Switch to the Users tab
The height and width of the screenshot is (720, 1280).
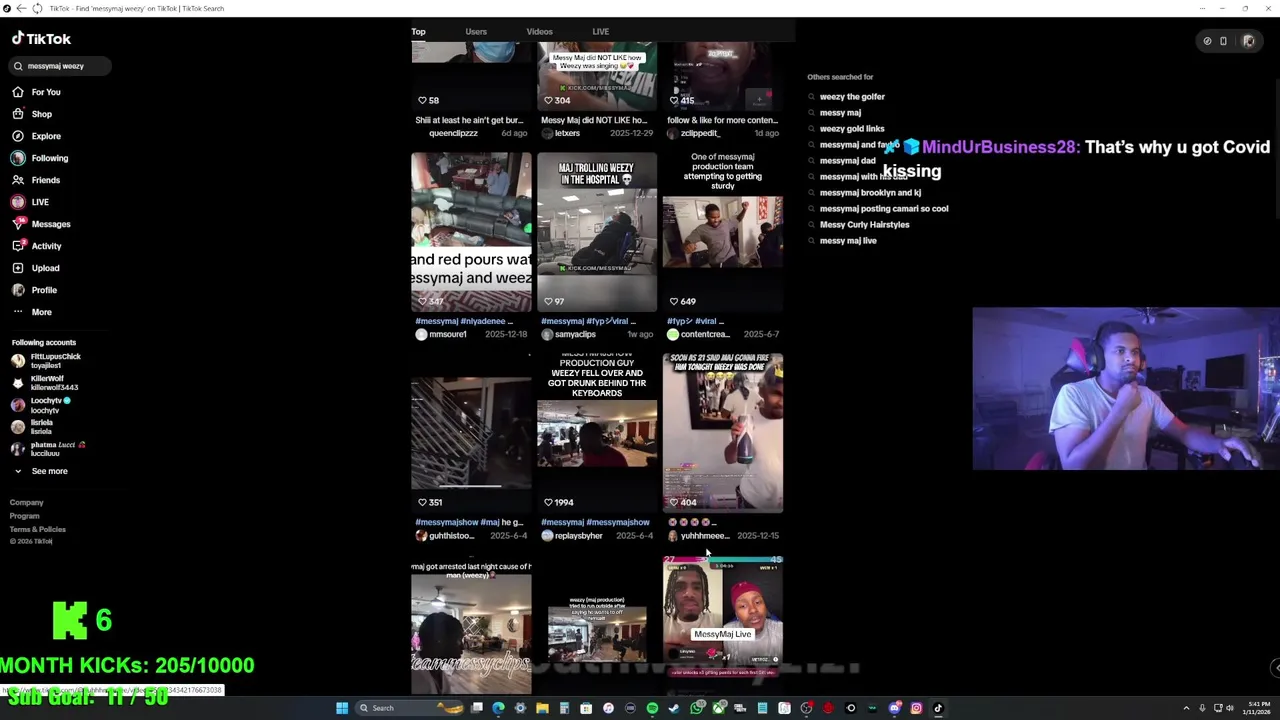pyautogui.click(x=476, y=32)
